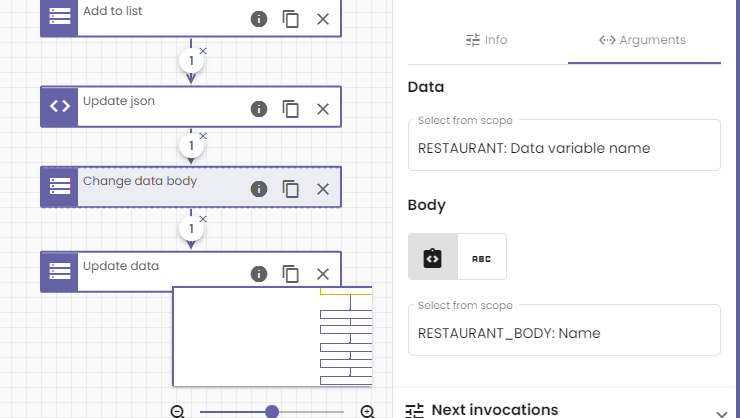
Task: Switch Body input to ABC text mode
Action: [482, 257]
